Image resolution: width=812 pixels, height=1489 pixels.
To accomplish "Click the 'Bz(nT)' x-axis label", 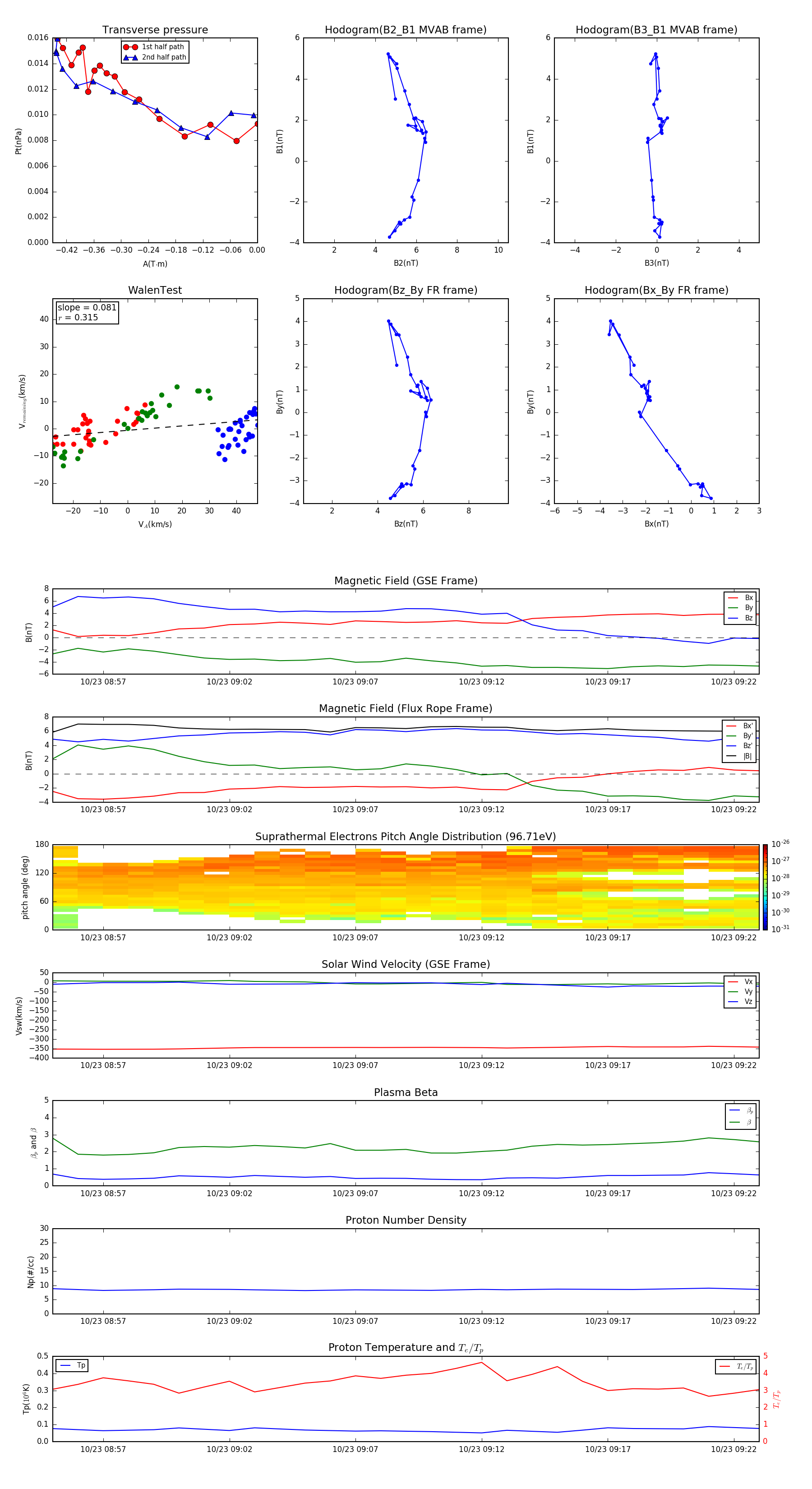I will tap(406, 524).
